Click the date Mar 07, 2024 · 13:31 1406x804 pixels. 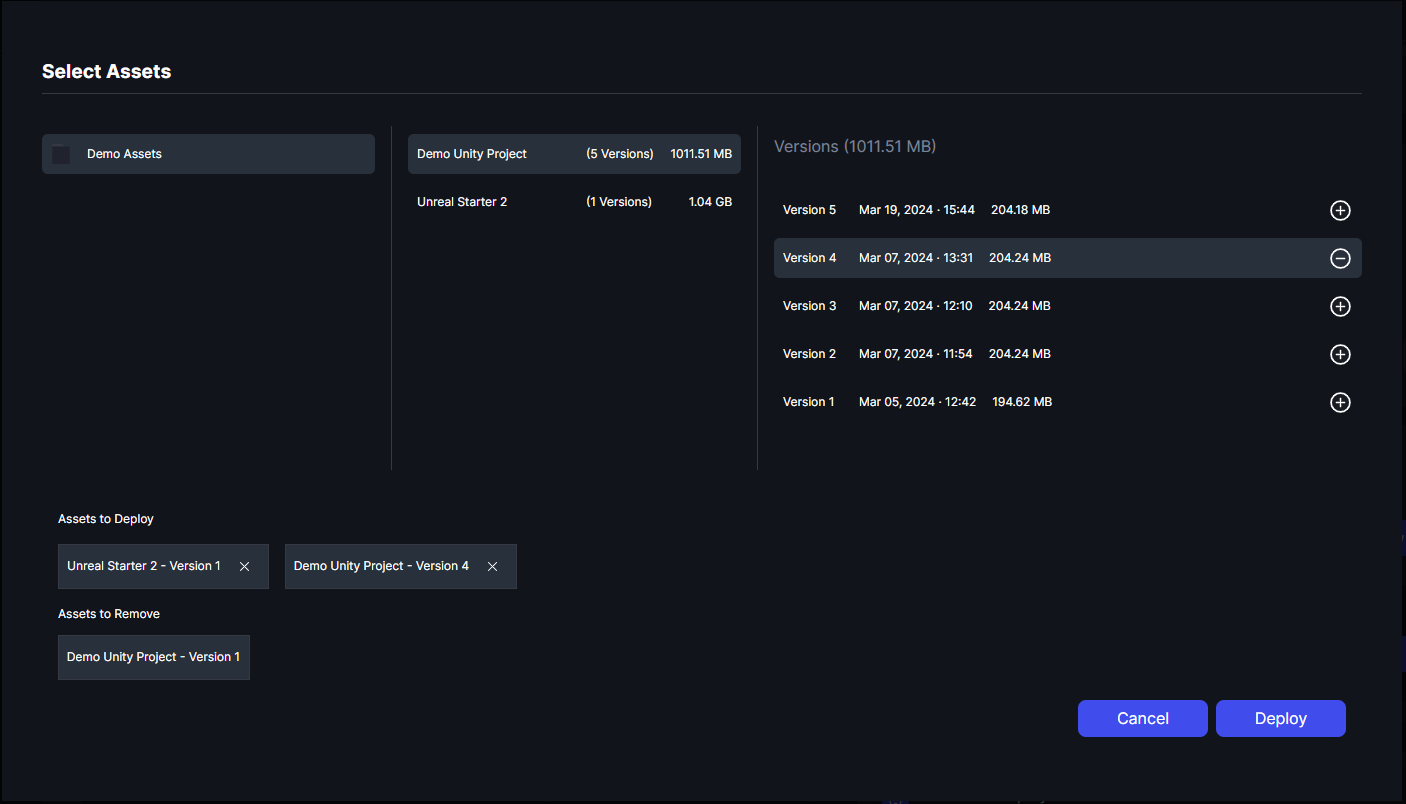[915, 258]
